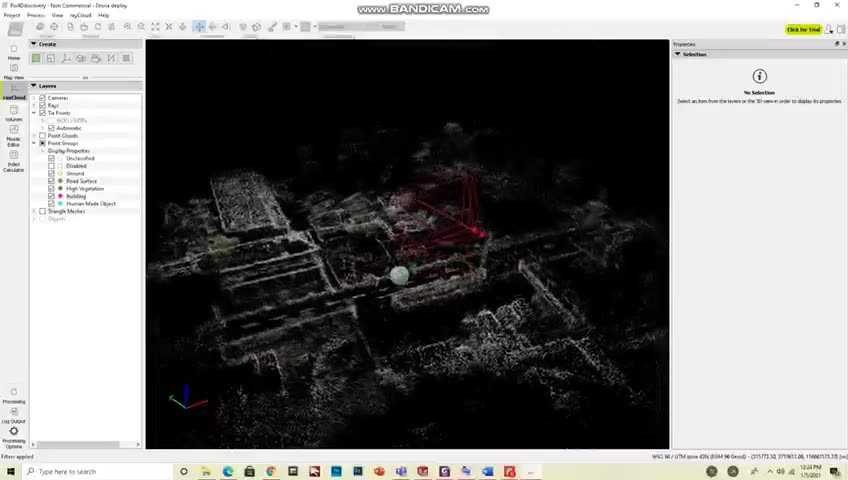This screenshot has height=480, width=848.
Task: Expand the Triangle Meshes tree node
Action: point(34,211)
